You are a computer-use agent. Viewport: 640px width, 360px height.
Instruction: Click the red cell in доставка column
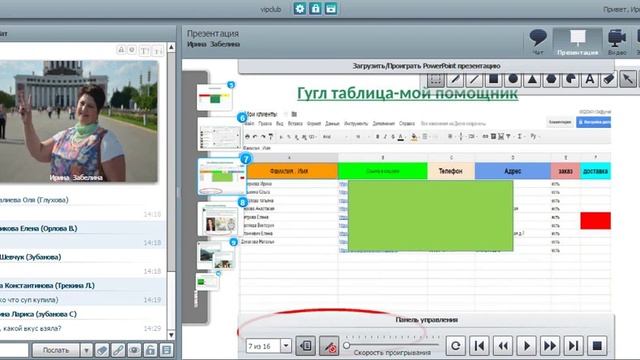pyautogui.click(x=596, y=220)
